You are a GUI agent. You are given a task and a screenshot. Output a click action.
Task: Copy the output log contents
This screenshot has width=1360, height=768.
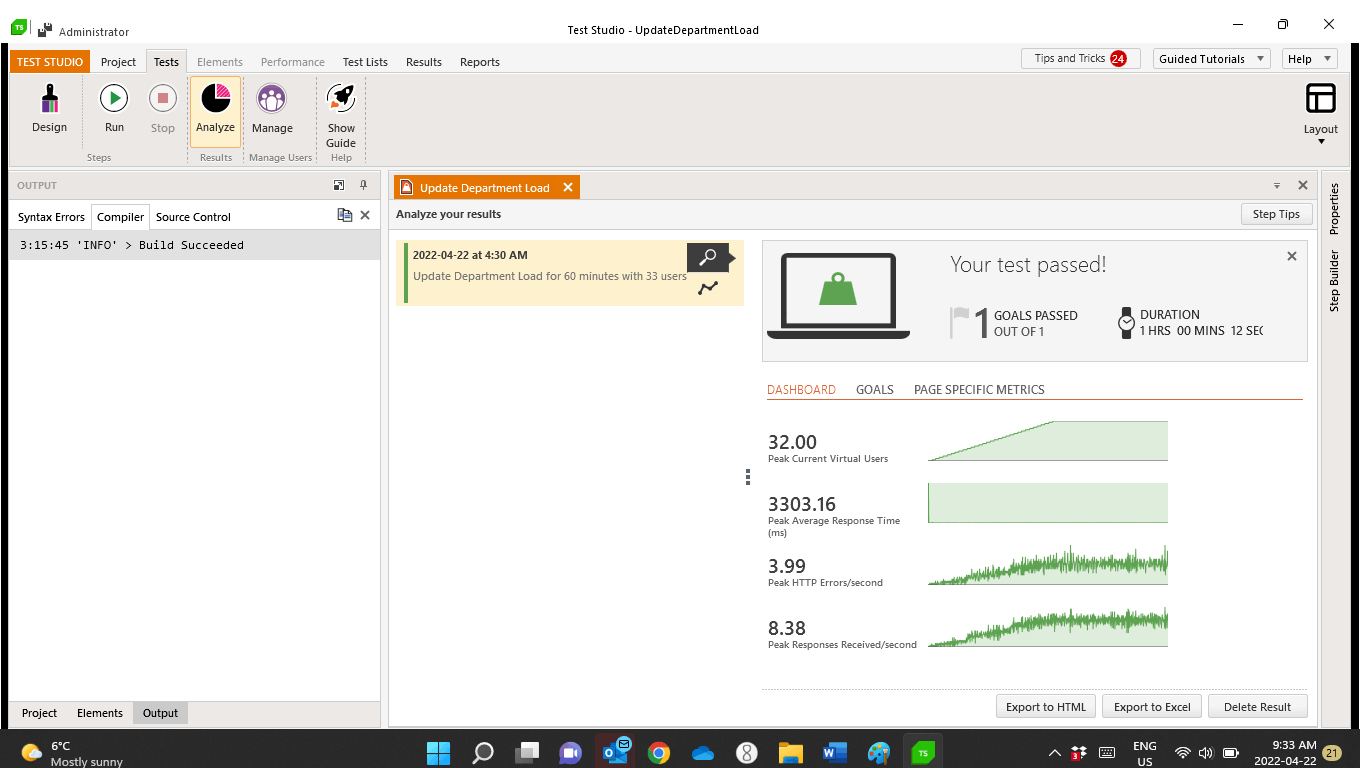pos(345,215)
